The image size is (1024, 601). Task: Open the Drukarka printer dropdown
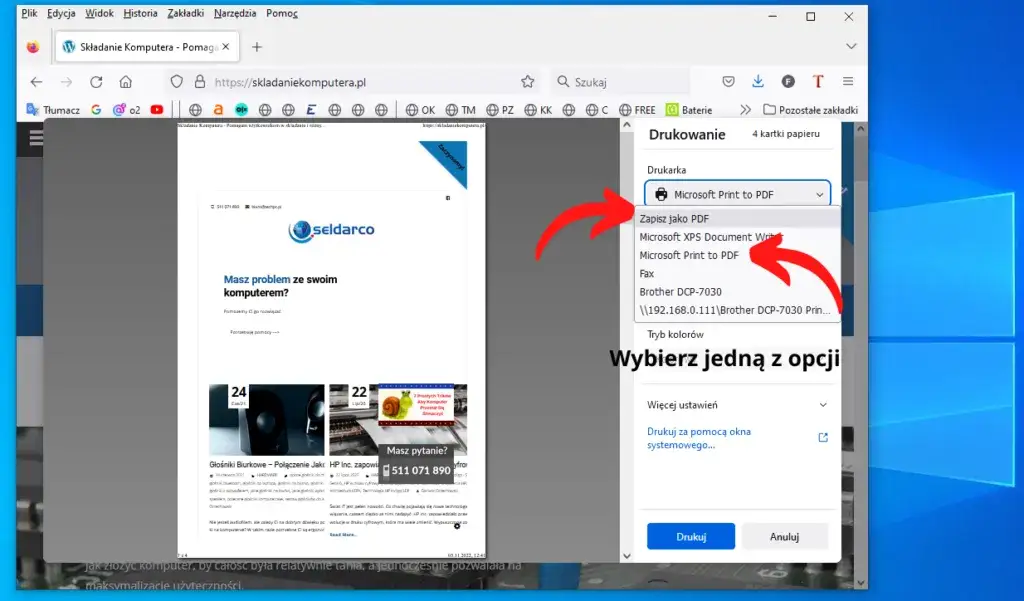click(737, 193)
